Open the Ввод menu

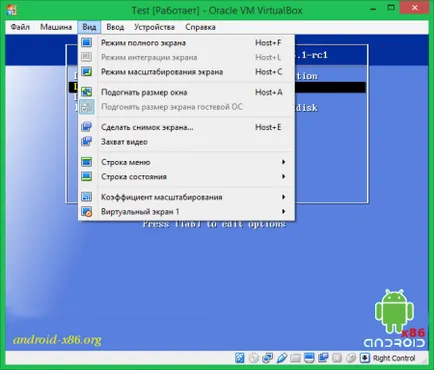(x=115, y=27)
